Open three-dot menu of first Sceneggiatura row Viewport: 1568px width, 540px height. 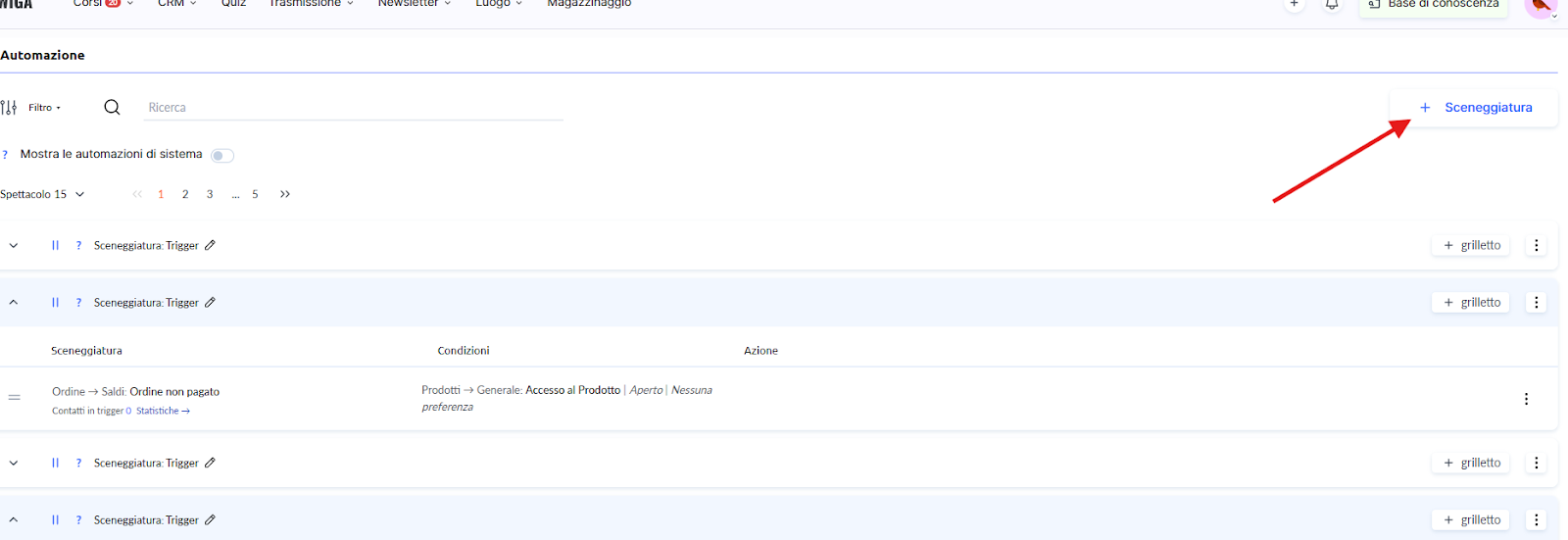(1536, 246)
